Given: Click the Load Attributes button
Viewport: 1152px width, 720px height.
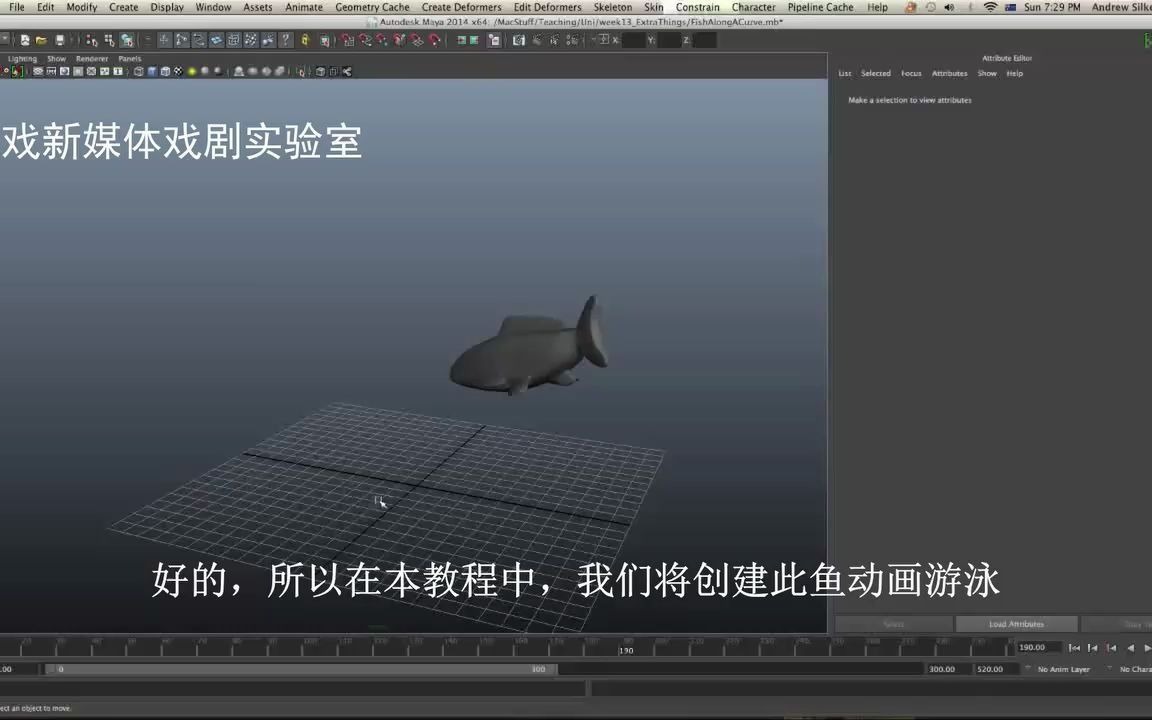Looking at the screenshot, I should click(1016, 623).
